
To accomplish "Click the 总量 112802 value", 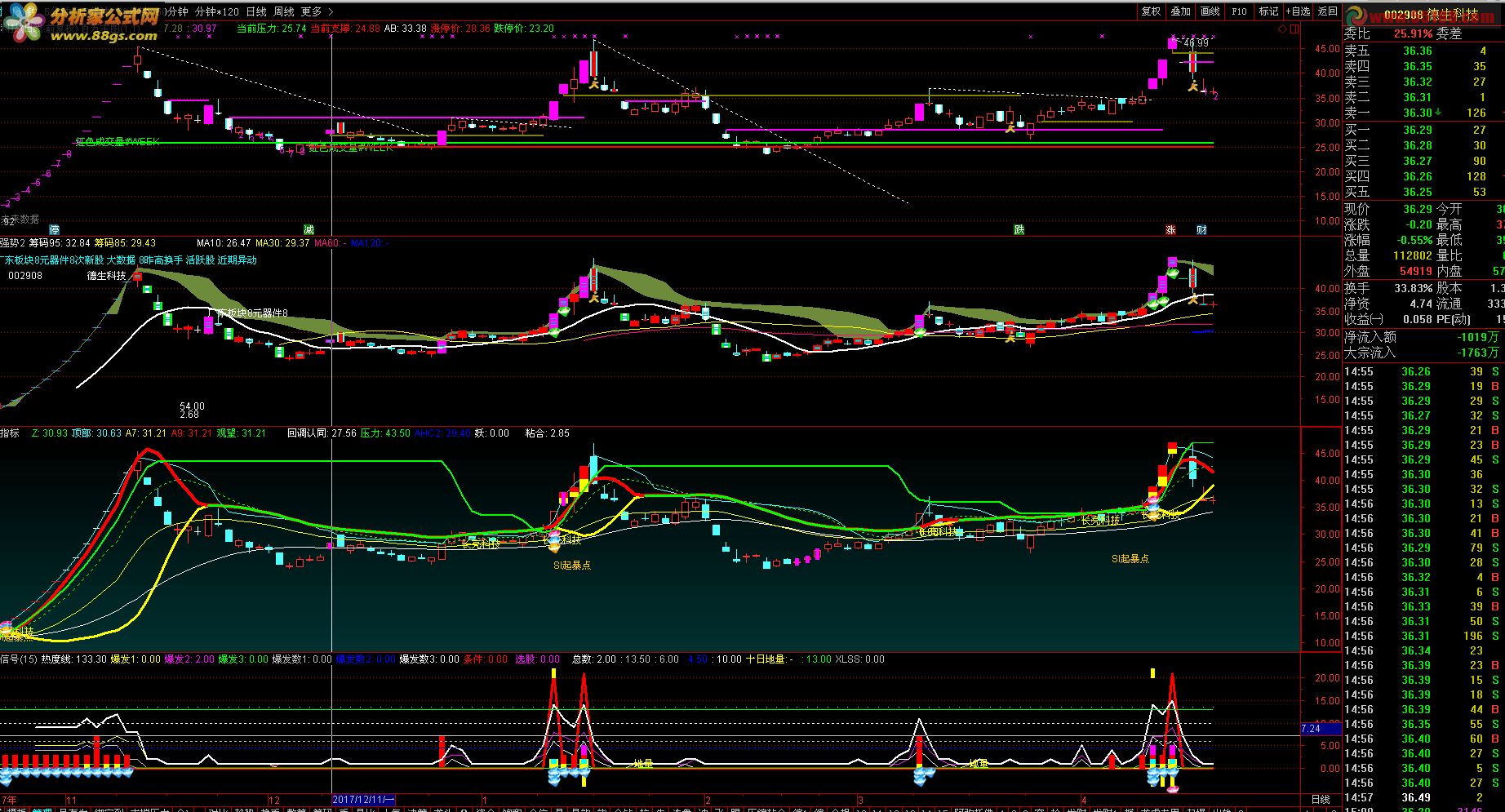I will tap(1412, 255).
